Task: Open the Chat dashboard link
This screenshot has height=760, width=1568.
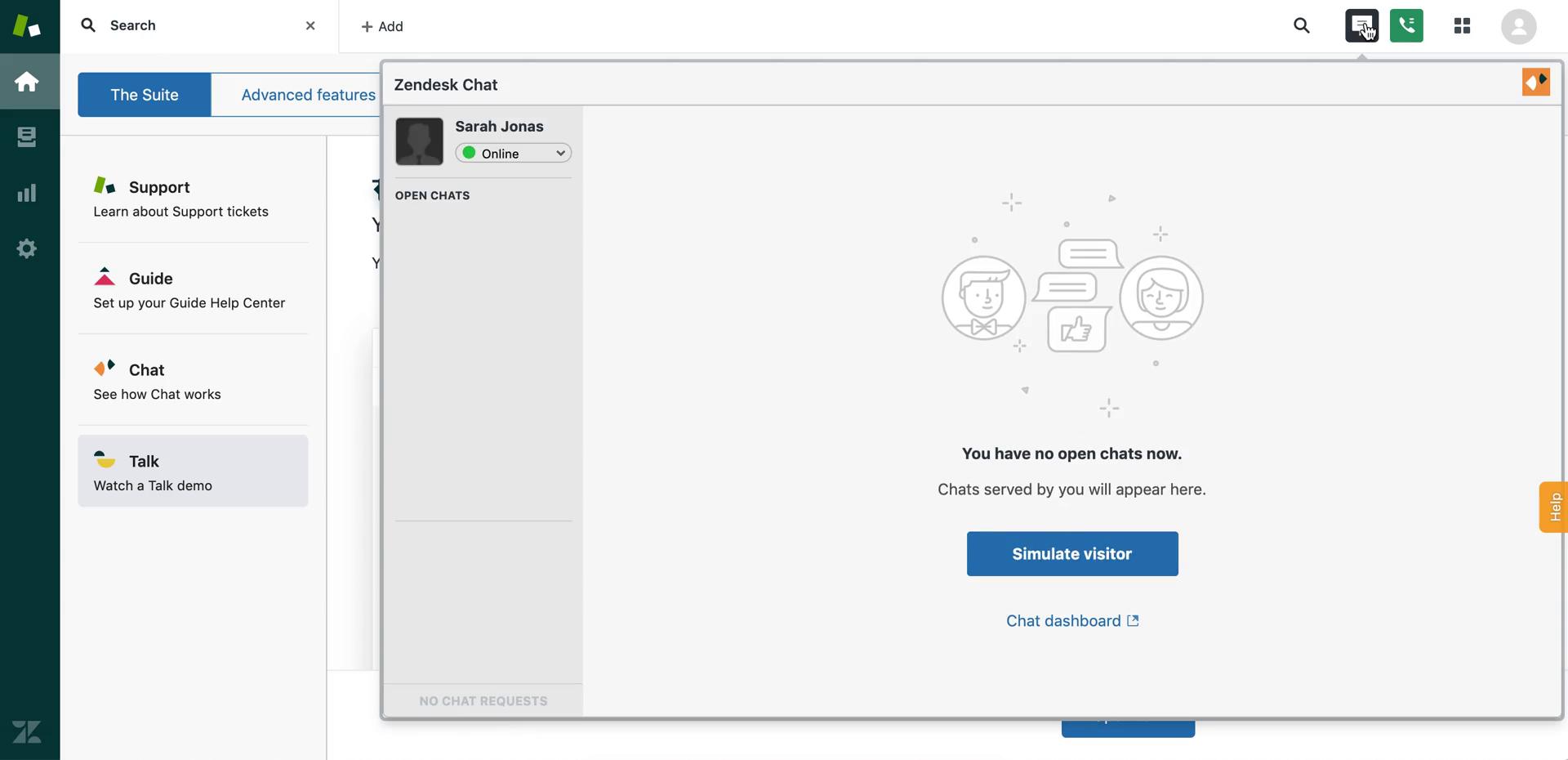Action: point(1072,621)
